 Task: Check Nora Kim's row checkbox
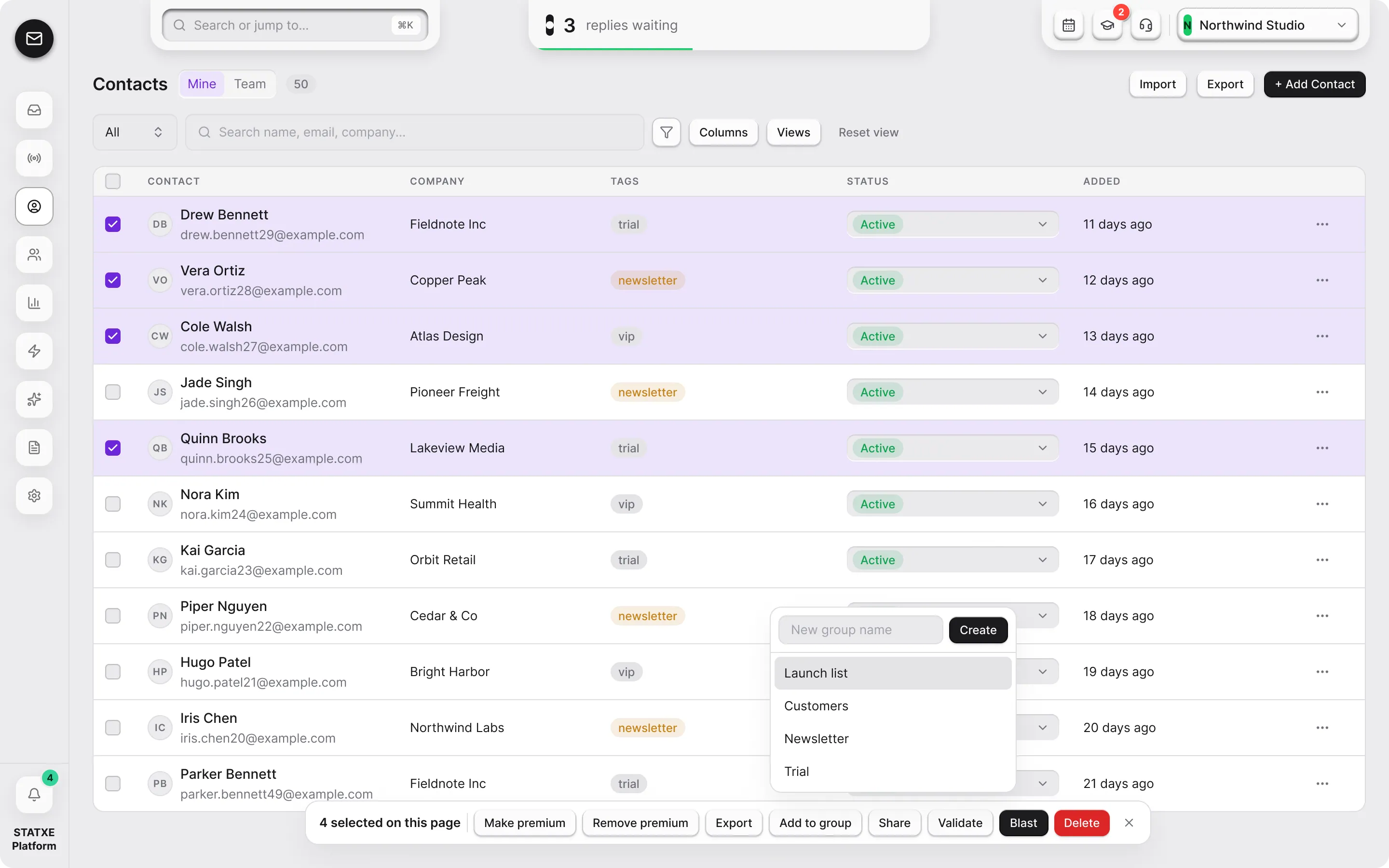(x=113, y=504)
